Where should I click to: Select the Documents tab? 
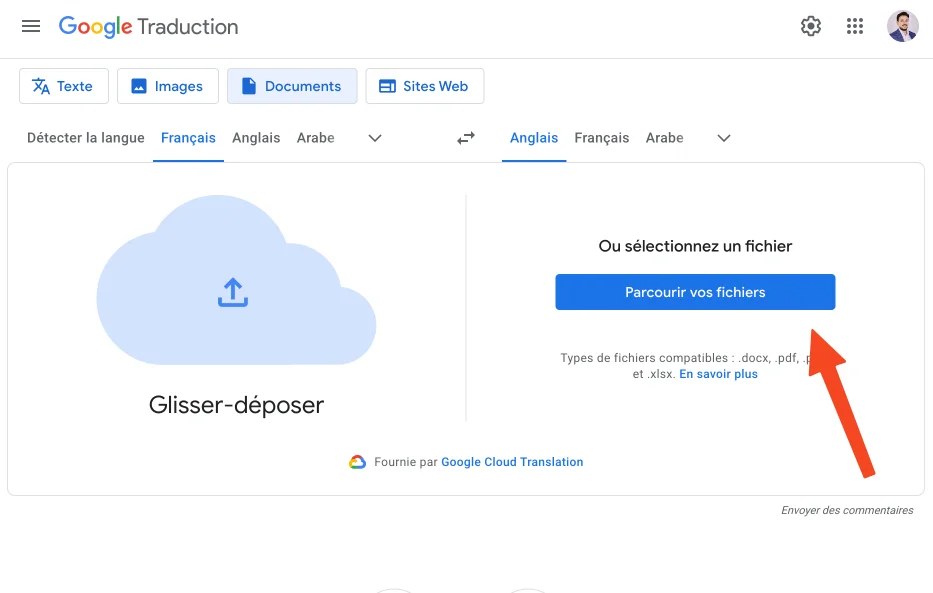pos(292,86)
